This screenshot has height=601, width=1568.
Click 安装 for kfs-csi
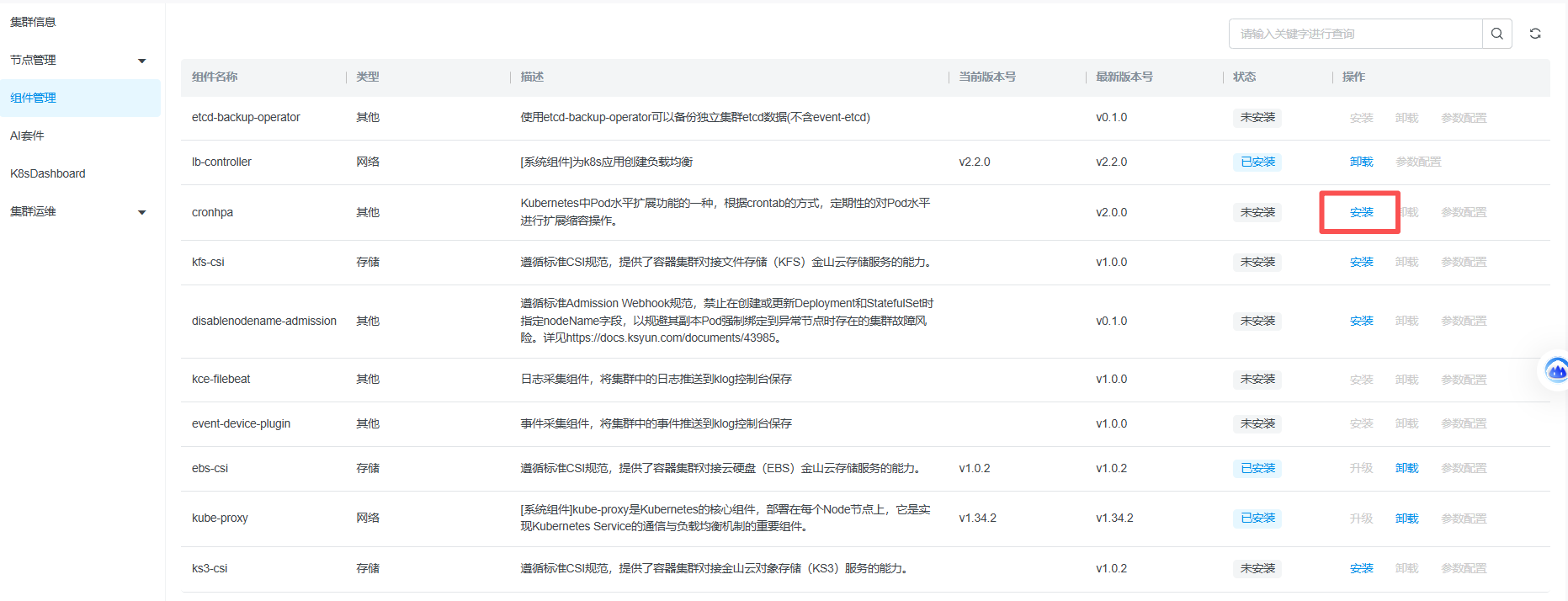pyautogui.click(x=1361, y=262)
